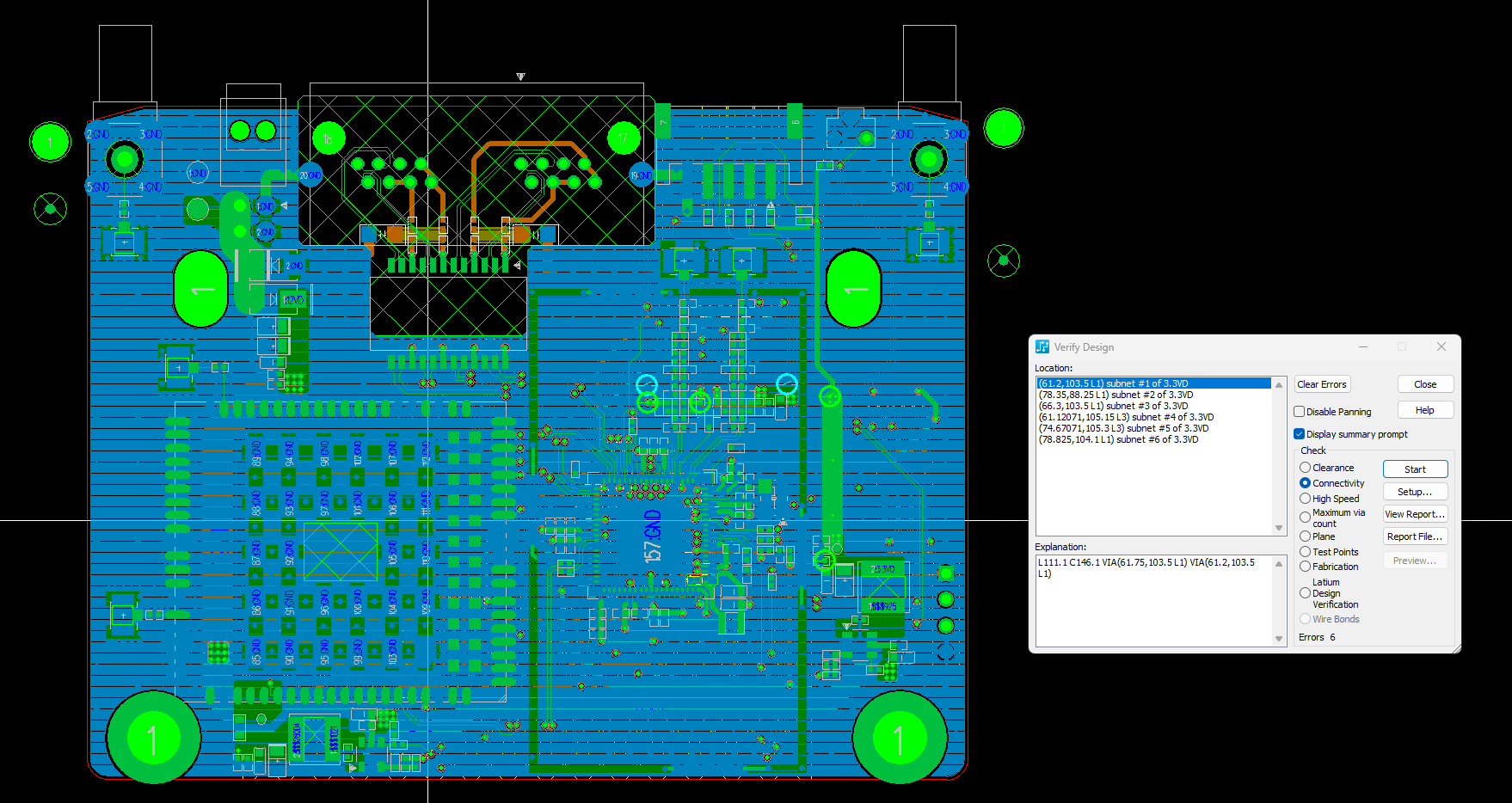Uncheck Display summary prompt
1512x803 pixels.
pyautogui.click(x=1300, y=434)
